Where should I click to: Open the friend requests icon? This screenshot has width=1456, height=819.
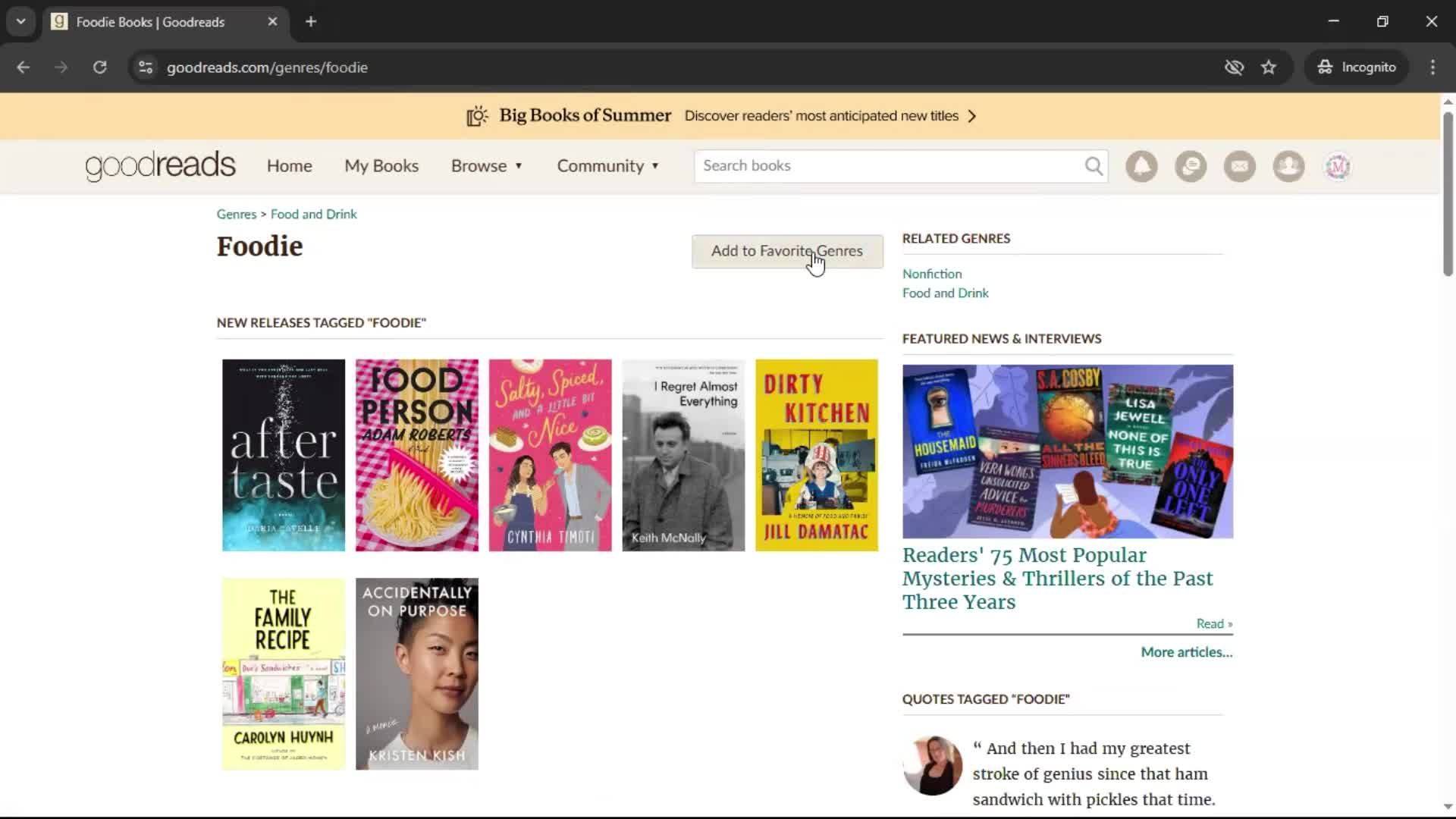tap(1288, 166)
